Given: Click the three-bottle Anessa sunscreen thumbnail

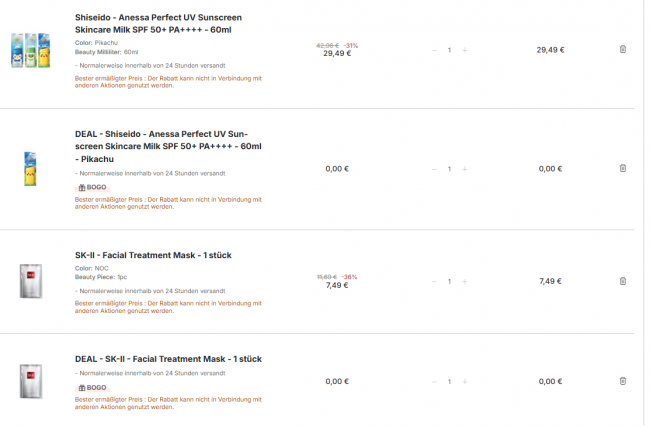Looking at the screenshot, I should (31, 50).
